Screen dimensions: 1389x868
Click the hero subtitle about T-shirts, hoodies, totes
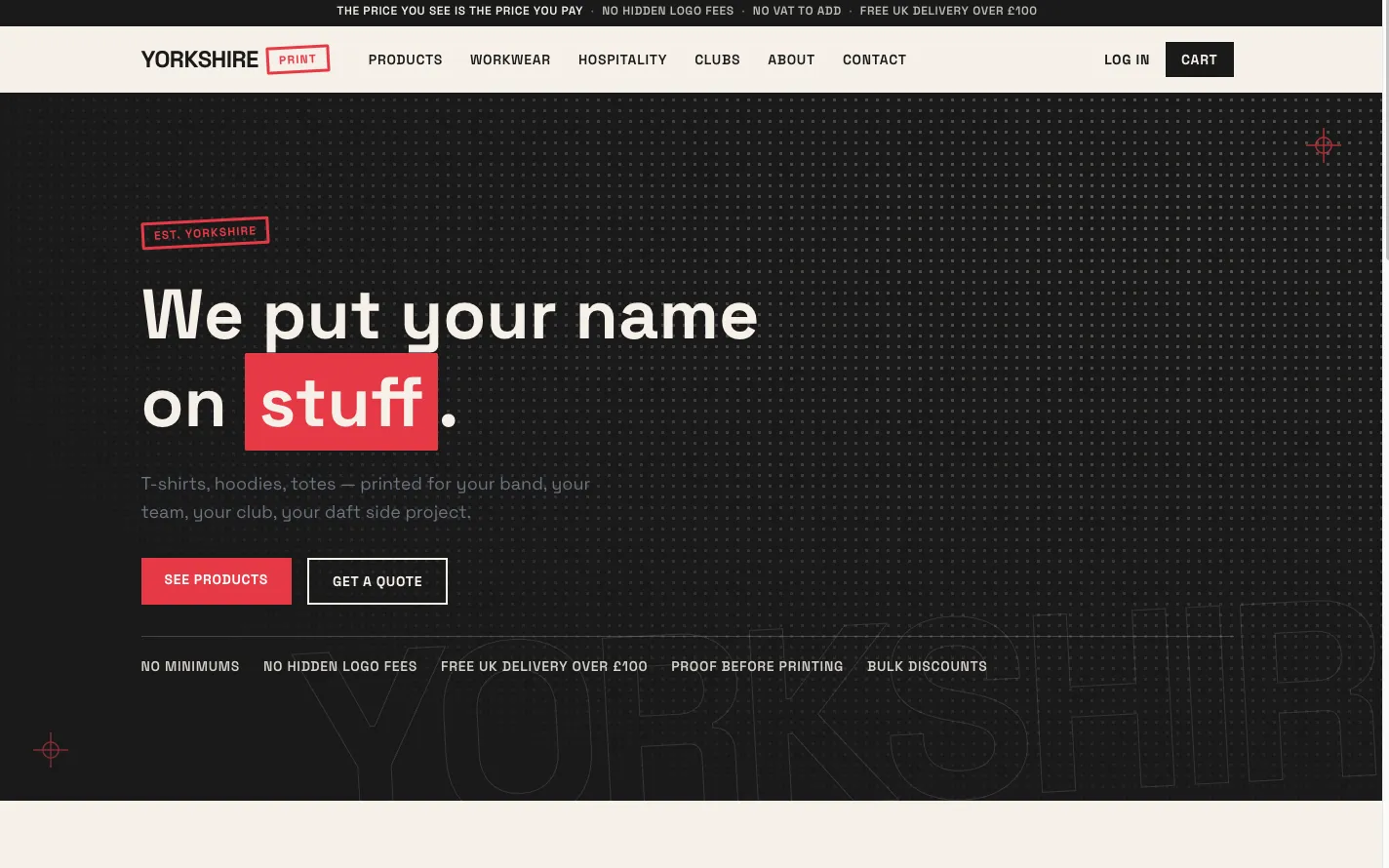[366, 497]
